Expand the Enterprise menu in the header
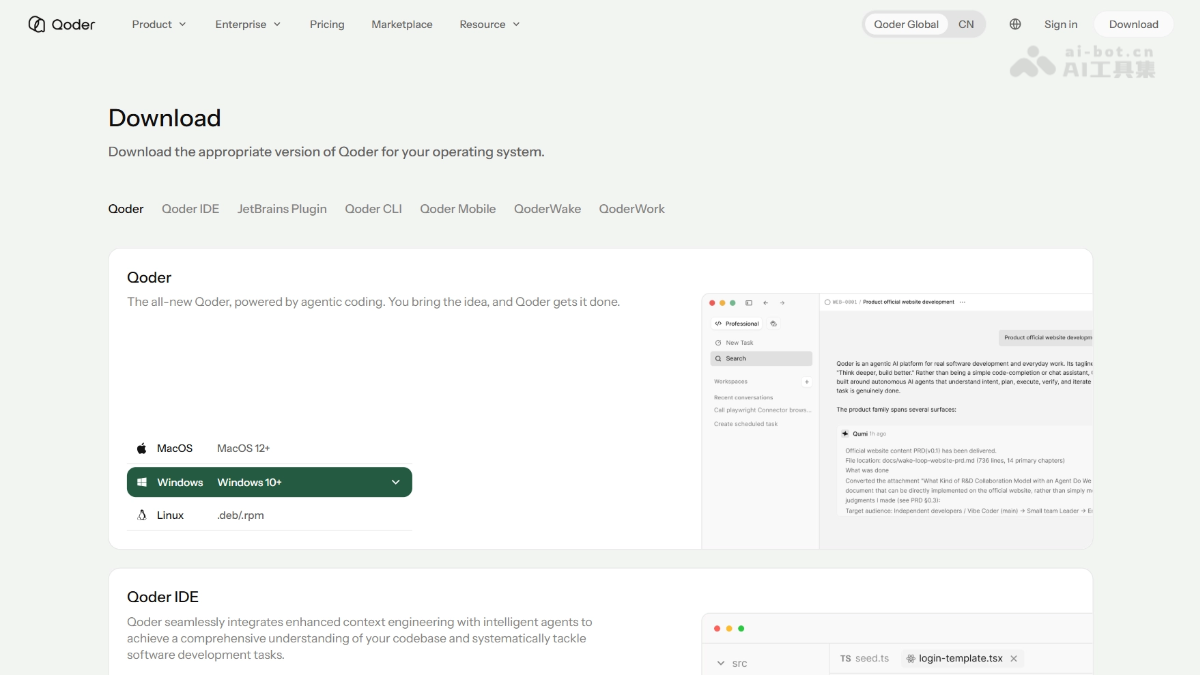1200x675 pixels. [x=248, y=24]
